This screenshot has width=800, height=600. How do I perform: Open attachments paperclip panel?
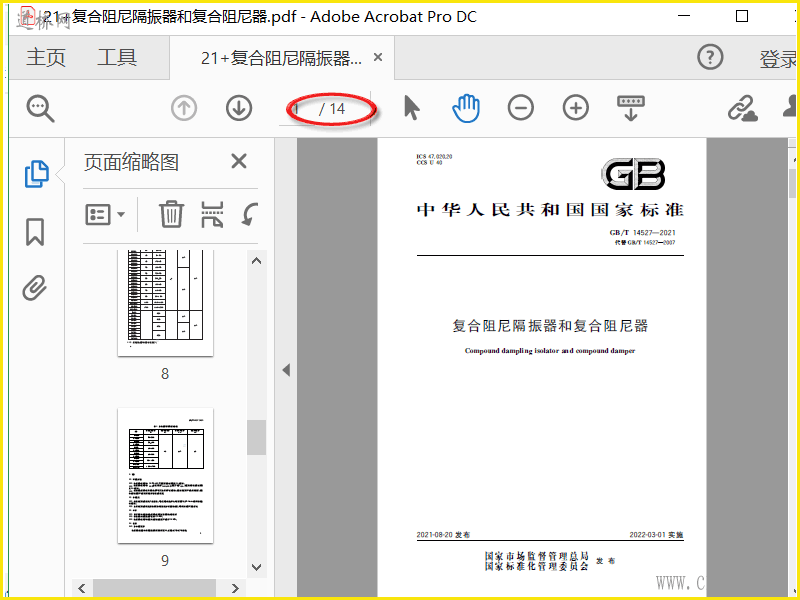tap(35, 288)
